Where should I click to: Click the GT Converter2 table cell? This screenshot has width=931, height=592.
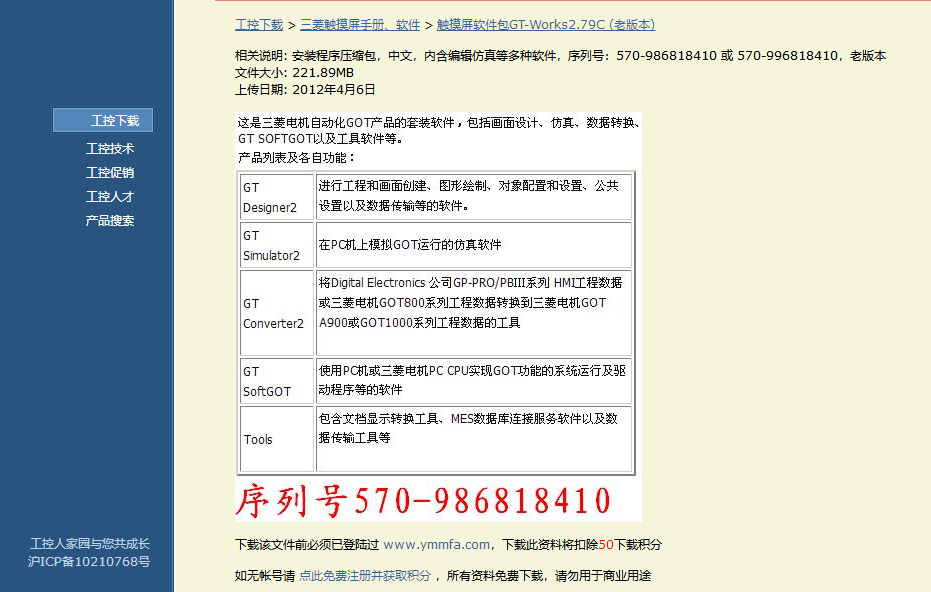click(x=276, y=313)
